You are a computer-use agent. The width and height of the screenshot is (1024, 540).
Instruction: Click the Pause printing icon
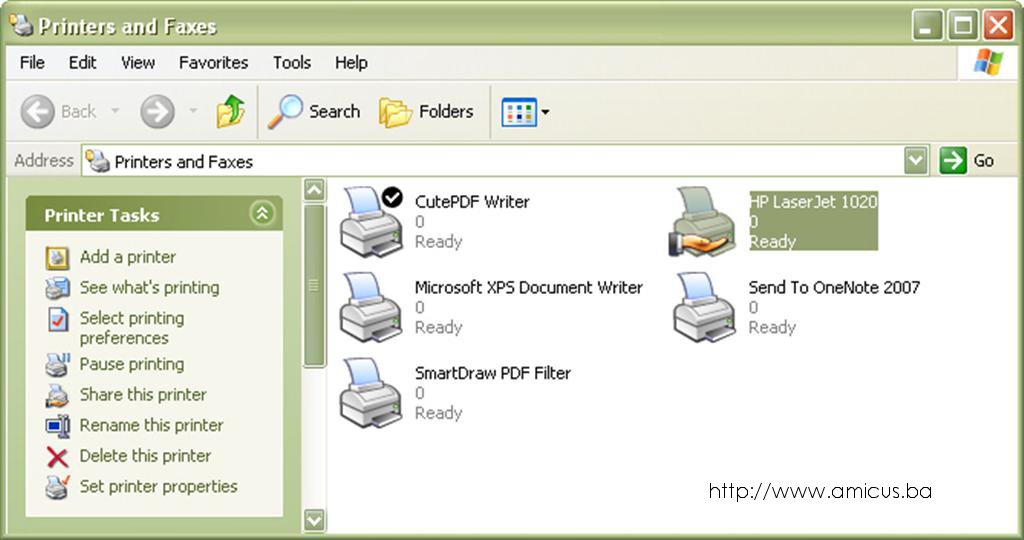click(x=57, y=364)
